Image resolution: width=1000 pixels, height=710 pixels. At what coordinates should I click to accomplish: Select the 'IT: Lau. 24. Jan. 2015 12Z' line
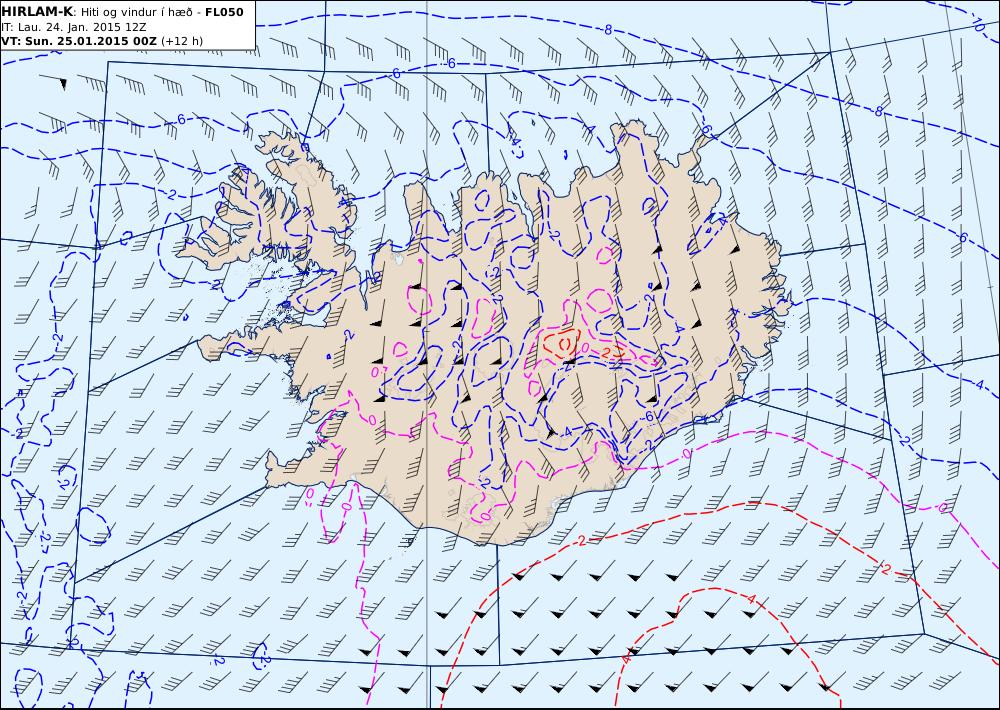tap(73, 27)
